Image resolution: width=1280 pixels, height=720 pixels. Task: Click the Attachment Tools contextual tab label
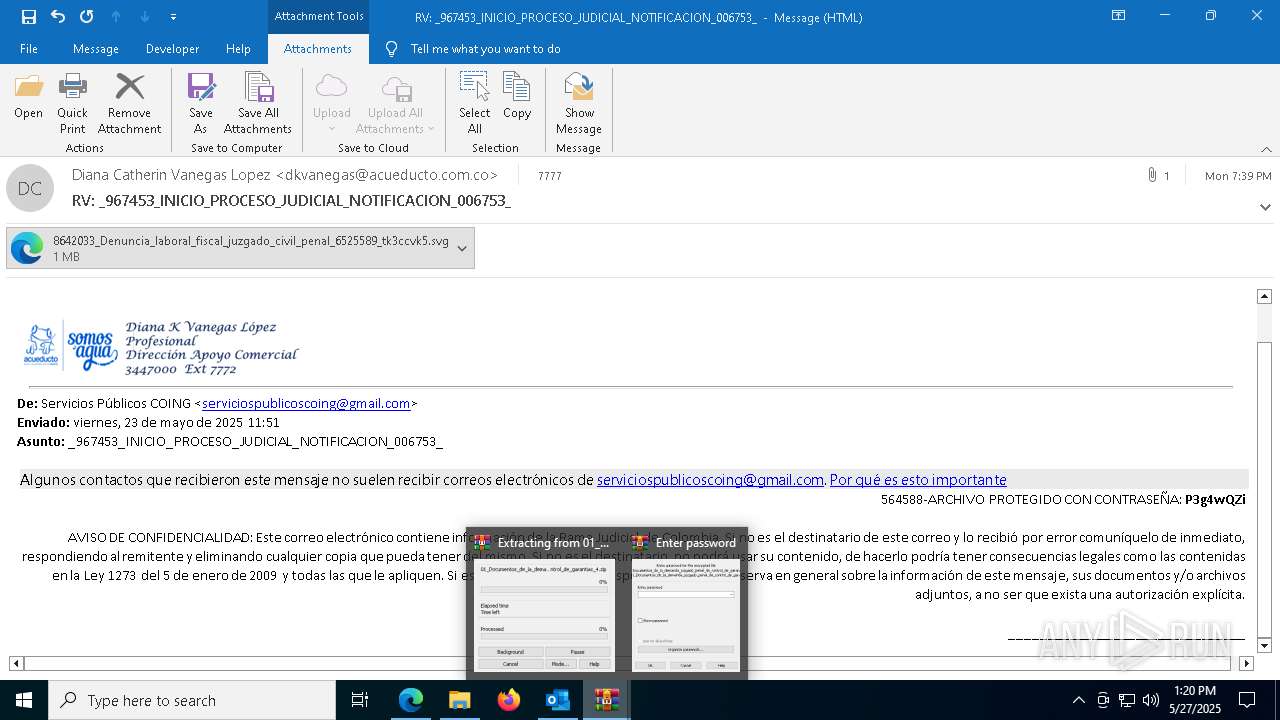pos(318,16)
